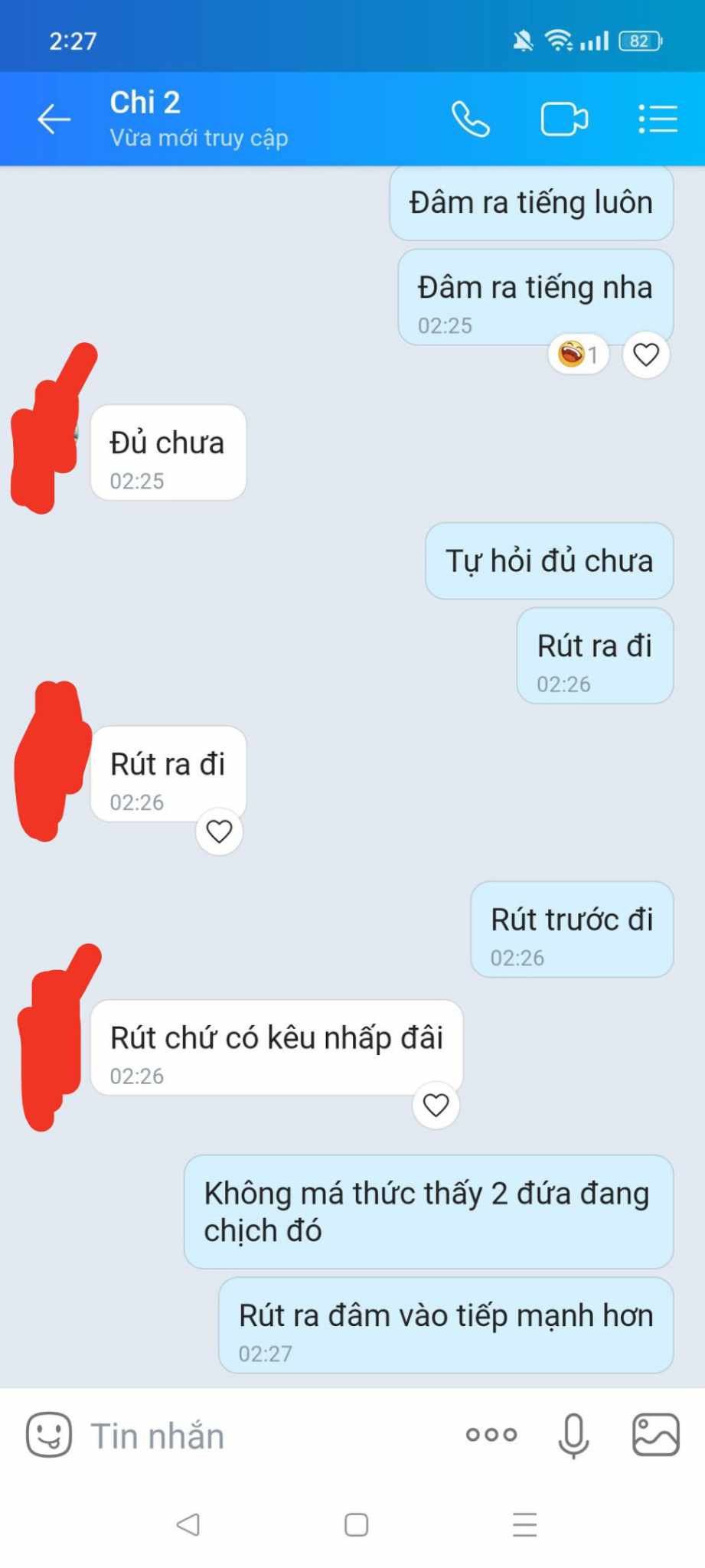
Task: Start a video call with Chi 2
Action: click(564, 119)
